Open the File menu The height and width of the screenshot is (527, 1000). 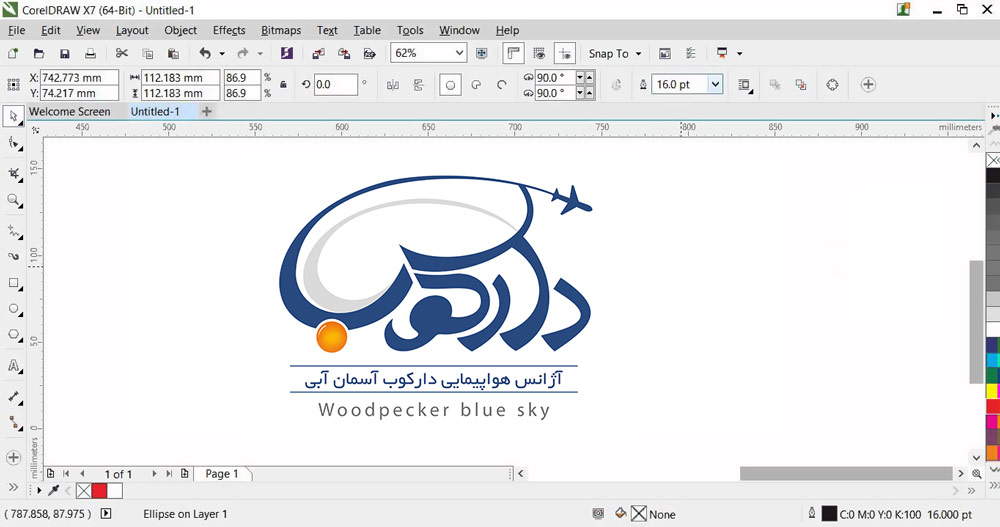click(x=17, y=30)
